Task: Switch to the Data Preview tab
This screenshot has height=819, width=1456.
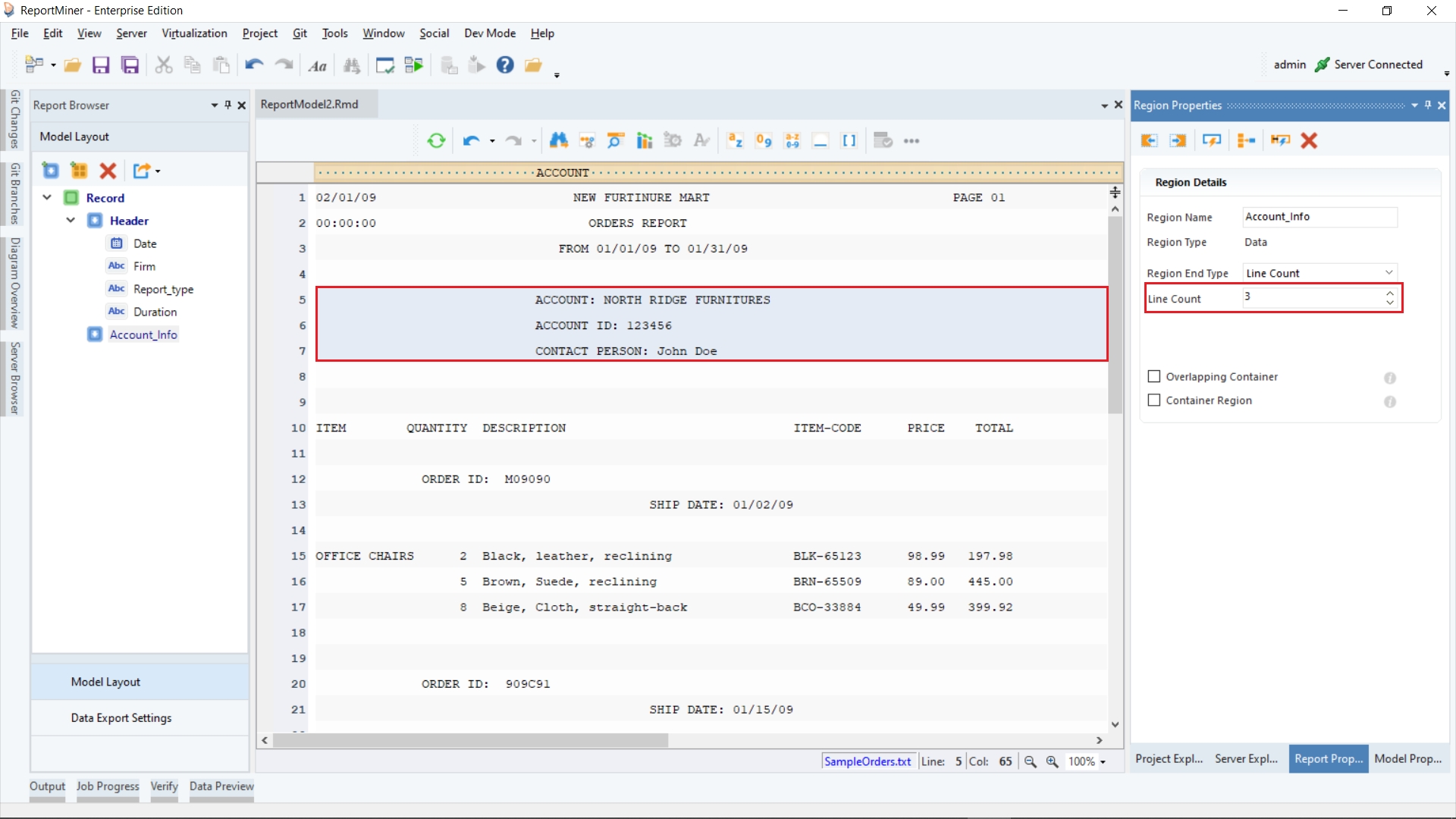Action: click(221, 786)
